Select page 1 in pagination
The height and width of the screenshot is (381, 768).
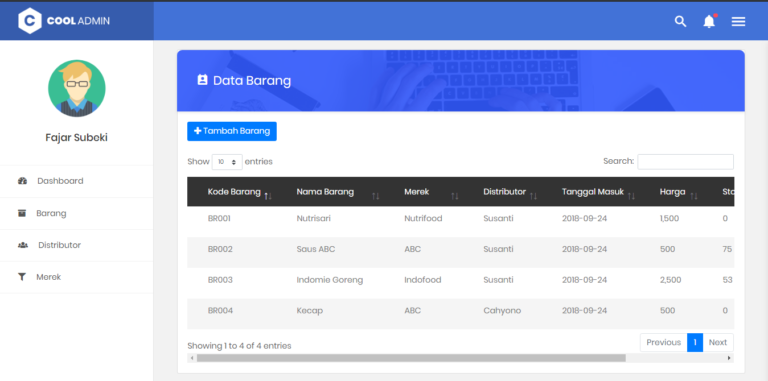695,342
